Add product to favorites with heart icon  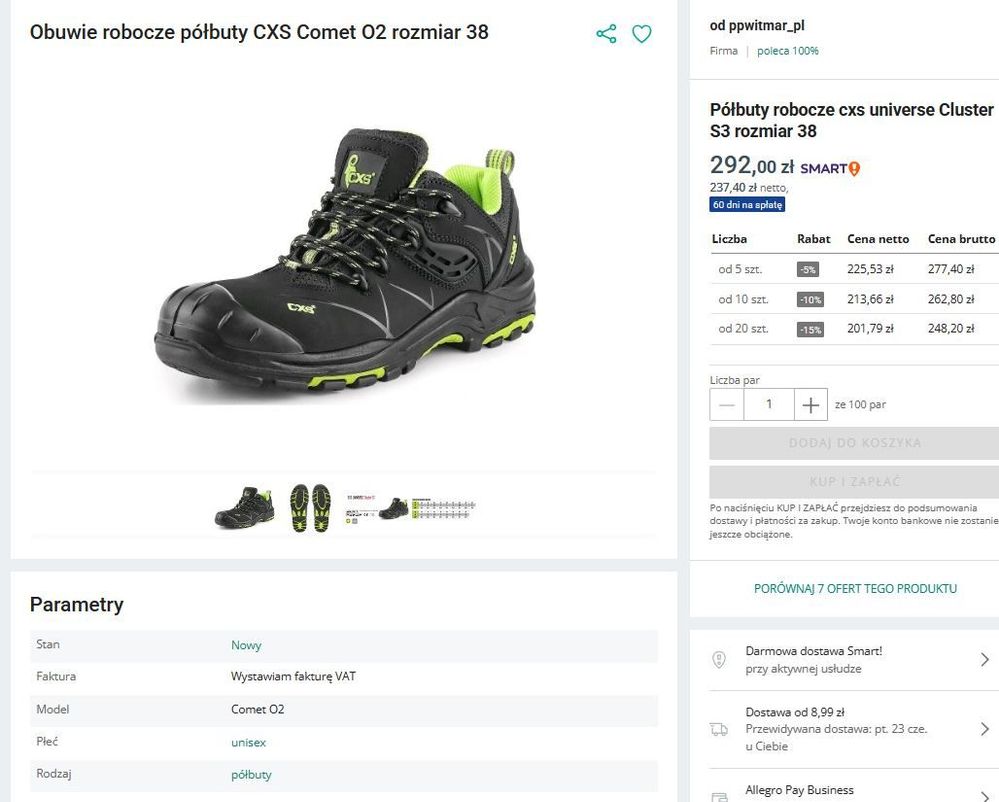(642, 34)
